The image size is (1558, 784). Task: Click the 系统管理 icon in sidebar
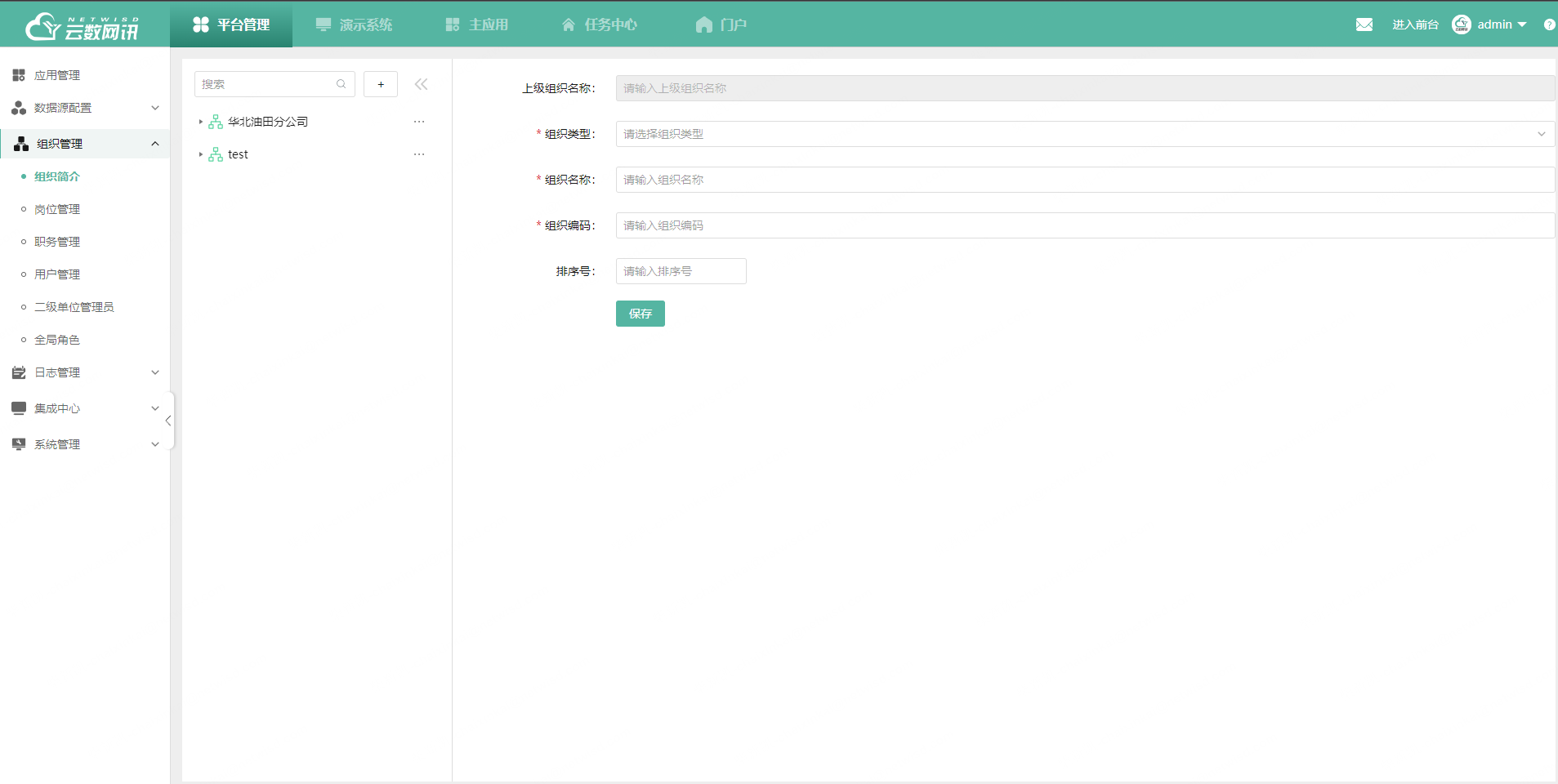pos(19,443)
